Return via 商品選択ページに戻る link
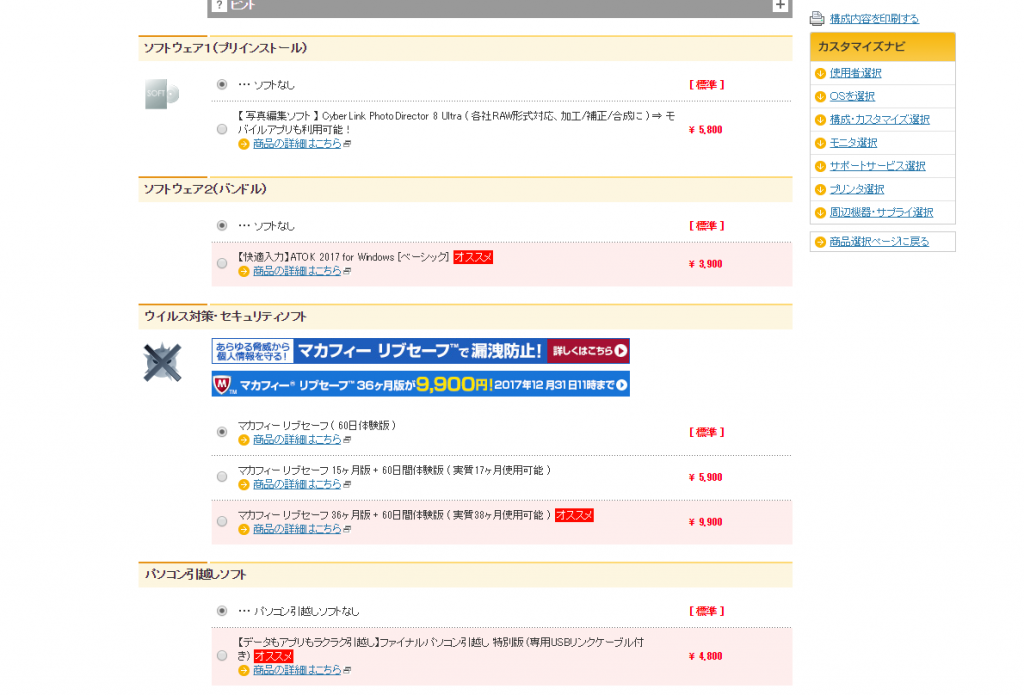1024x695 pixels. [x=879, y=242]
